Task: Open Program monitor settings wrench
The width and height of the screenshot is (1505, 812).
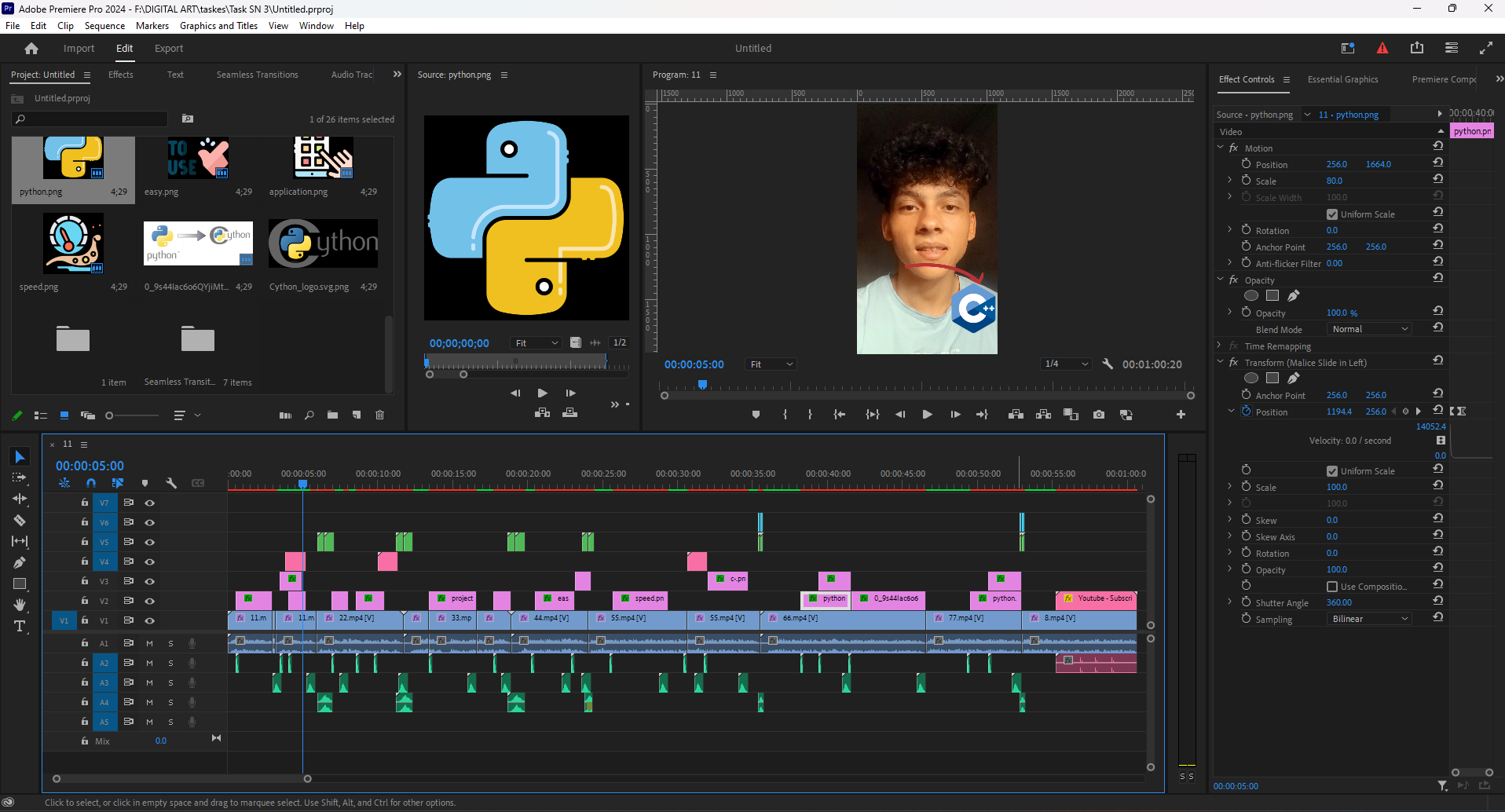Action: (1108, 364)
